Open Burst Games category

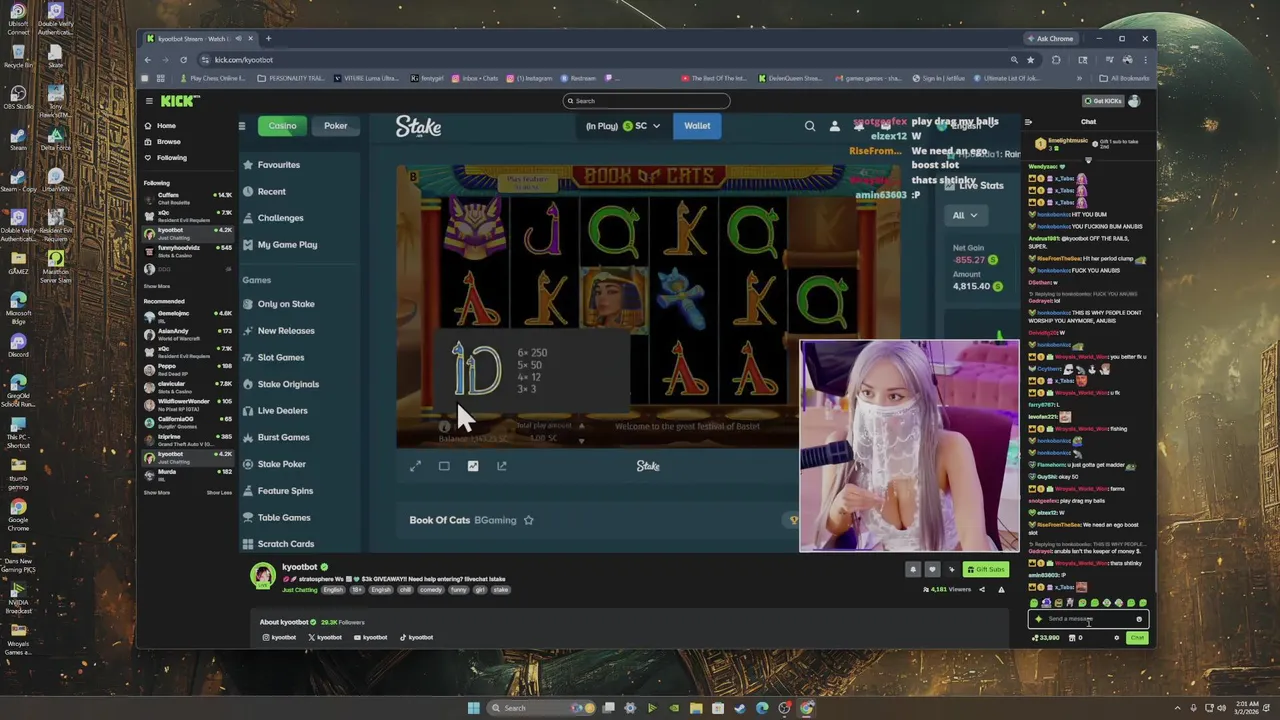click(284, 438)
